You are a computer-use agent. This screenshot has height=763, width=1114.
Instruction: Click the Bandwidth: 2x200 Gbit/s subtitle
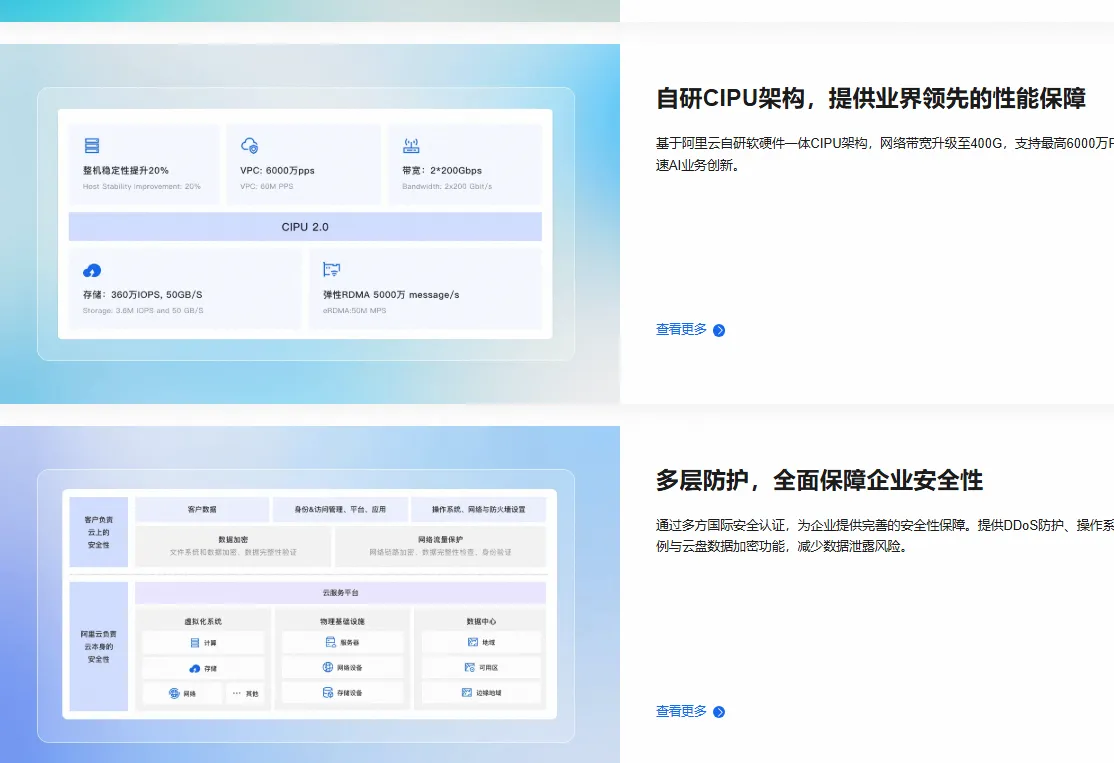[447, 187]
